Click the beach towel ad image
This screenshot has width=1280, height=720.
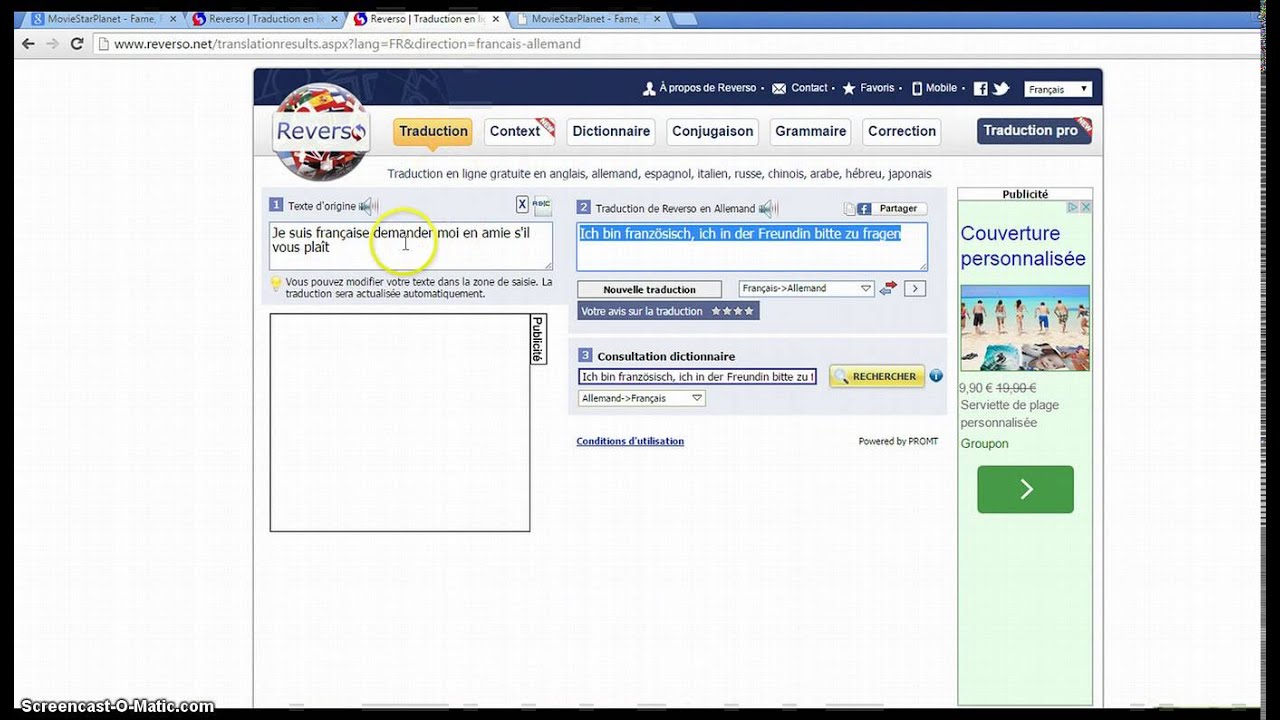(1025, 328)
